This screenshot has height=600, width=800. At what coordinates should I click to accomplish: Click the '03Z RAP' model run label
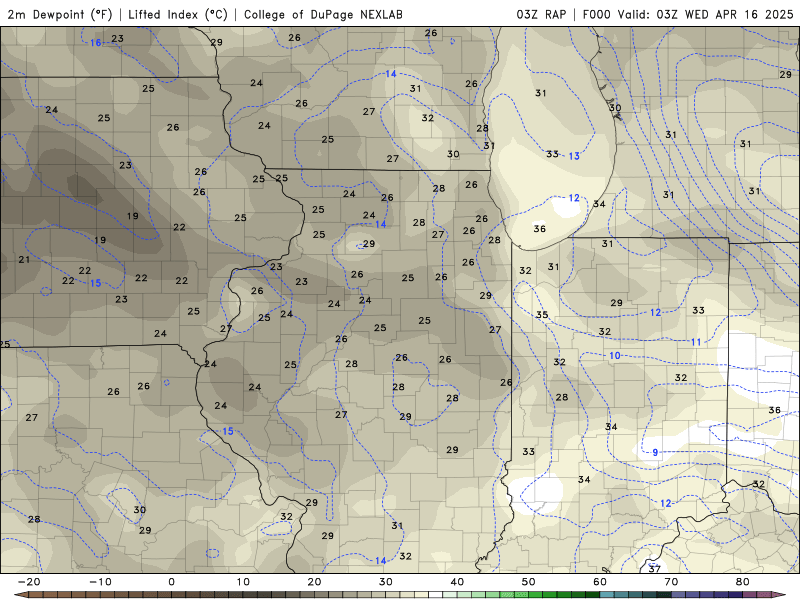[541, 14]
